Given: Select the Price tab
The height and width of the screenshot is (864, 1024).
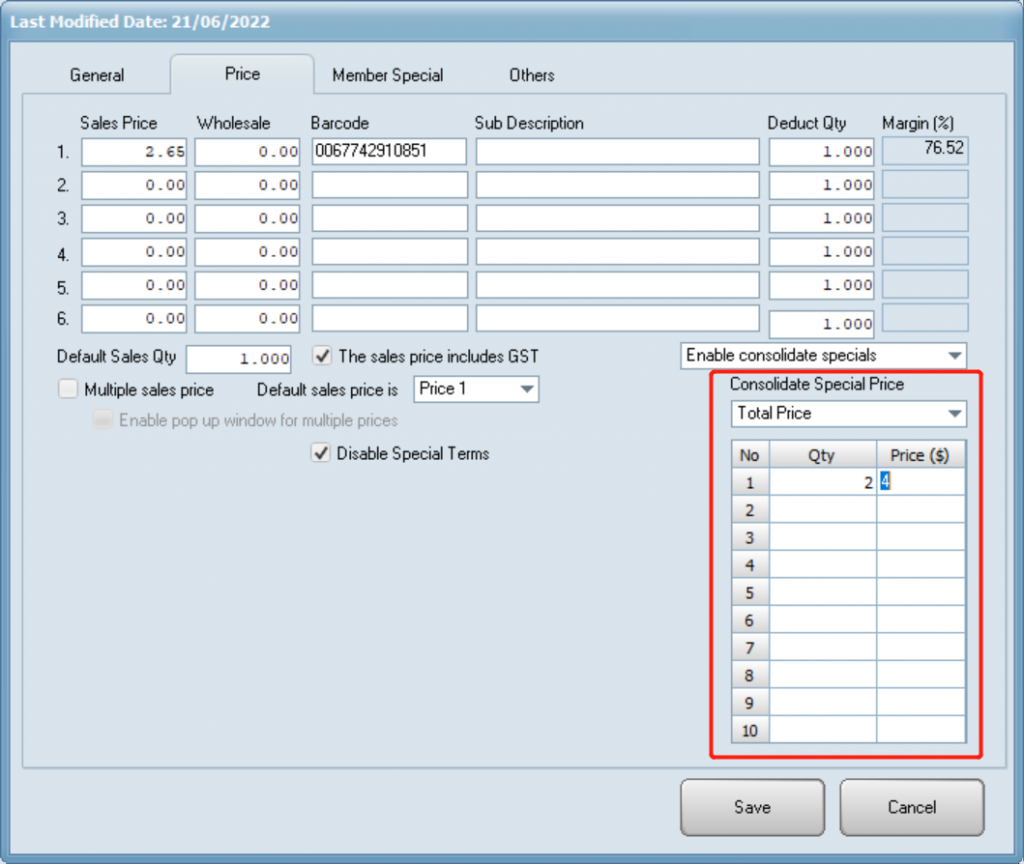Looking at the screenshot, I should [242, 74].
